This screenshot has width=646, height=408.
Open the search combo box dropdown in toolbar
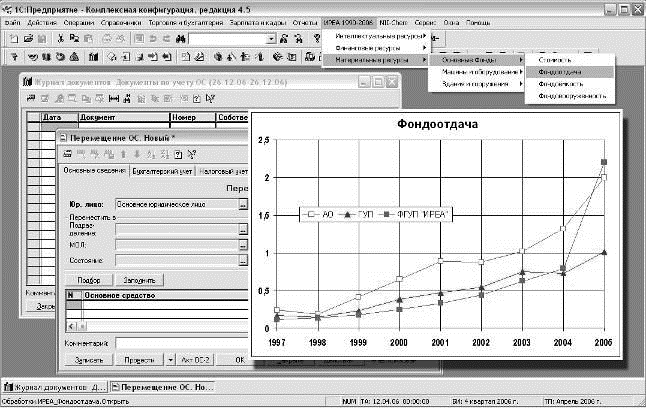pos(271,38)
